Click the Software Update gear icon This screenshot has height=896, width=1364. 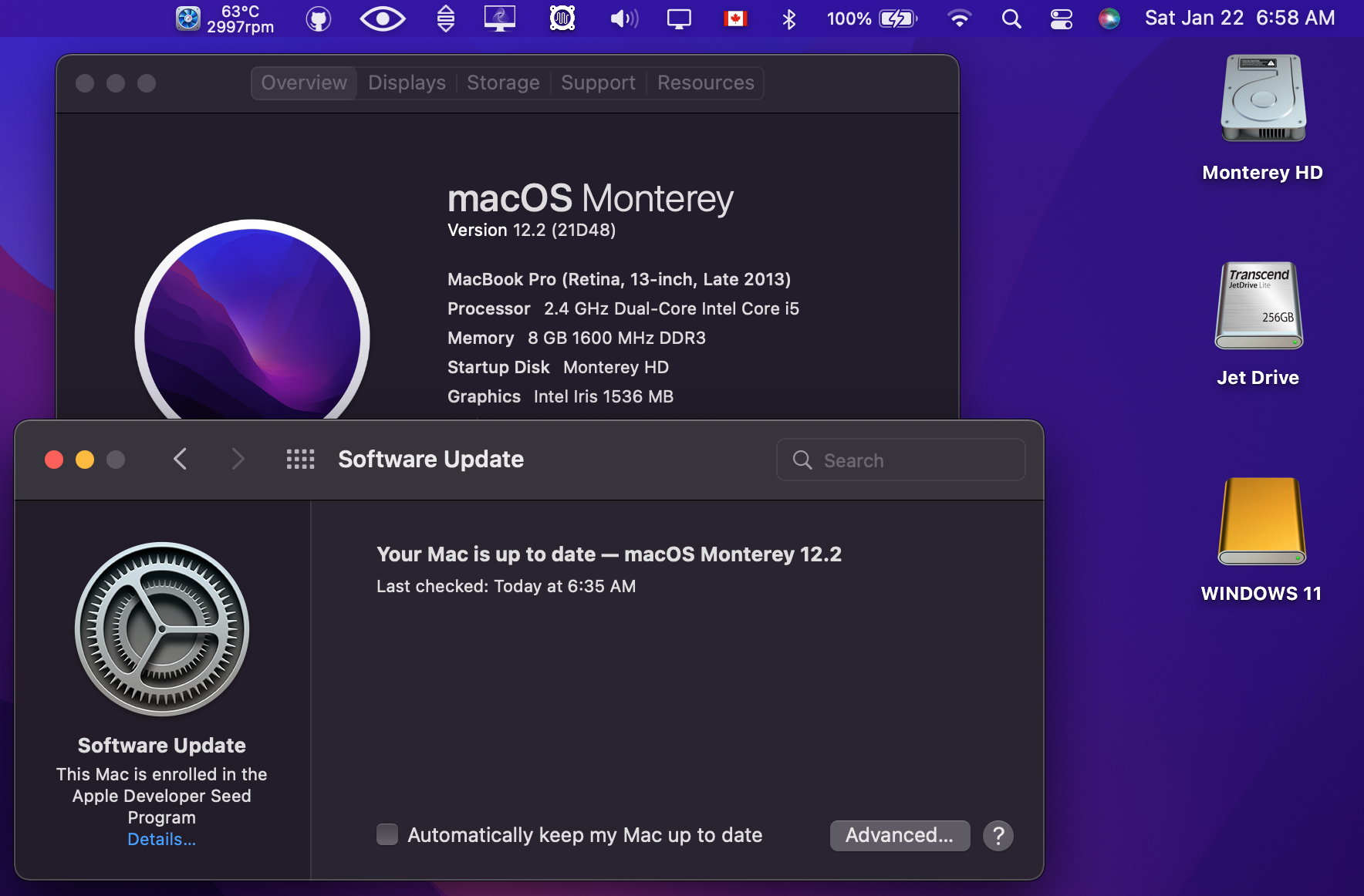162,629
